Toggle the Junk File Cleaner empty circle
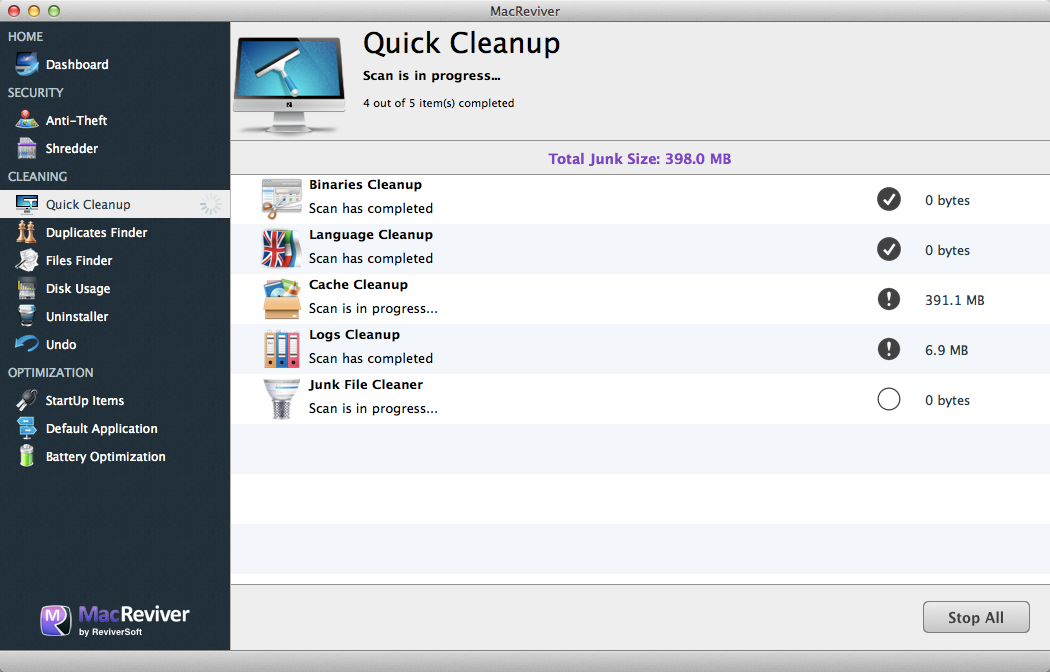Screen dimensions: 1050x672 pos(888,400)
